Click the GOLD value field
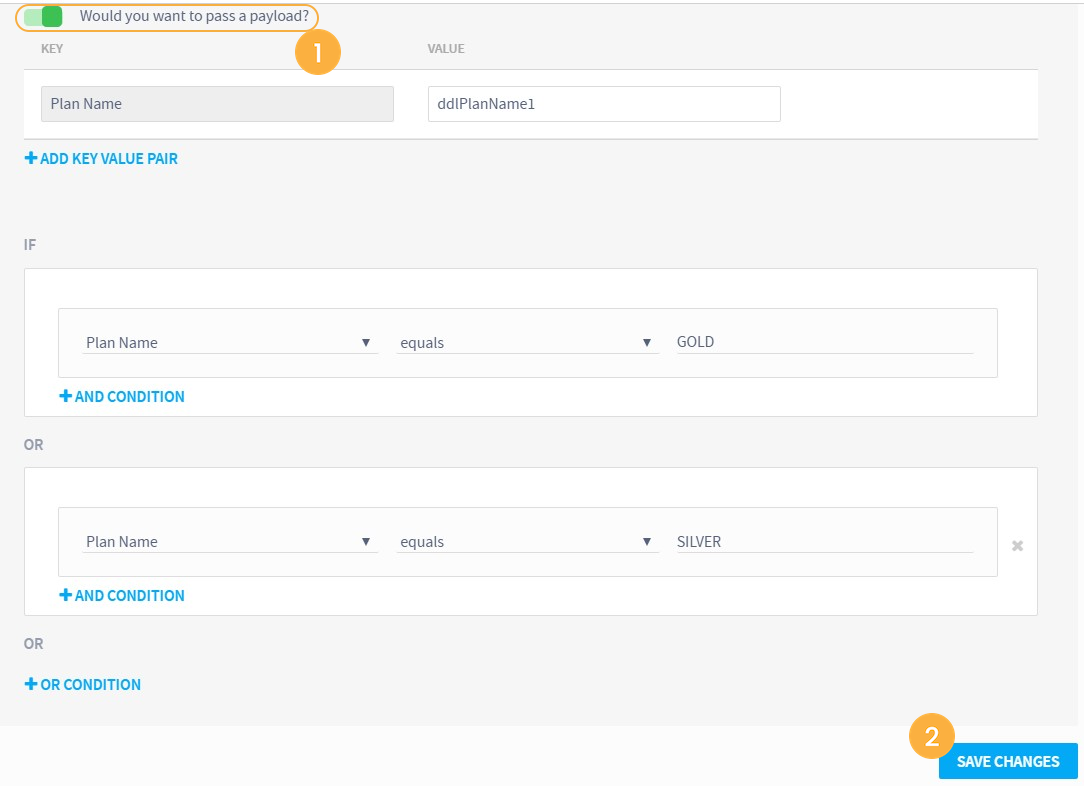This screenshot has width=1084, height=786. tap(825, 341)
